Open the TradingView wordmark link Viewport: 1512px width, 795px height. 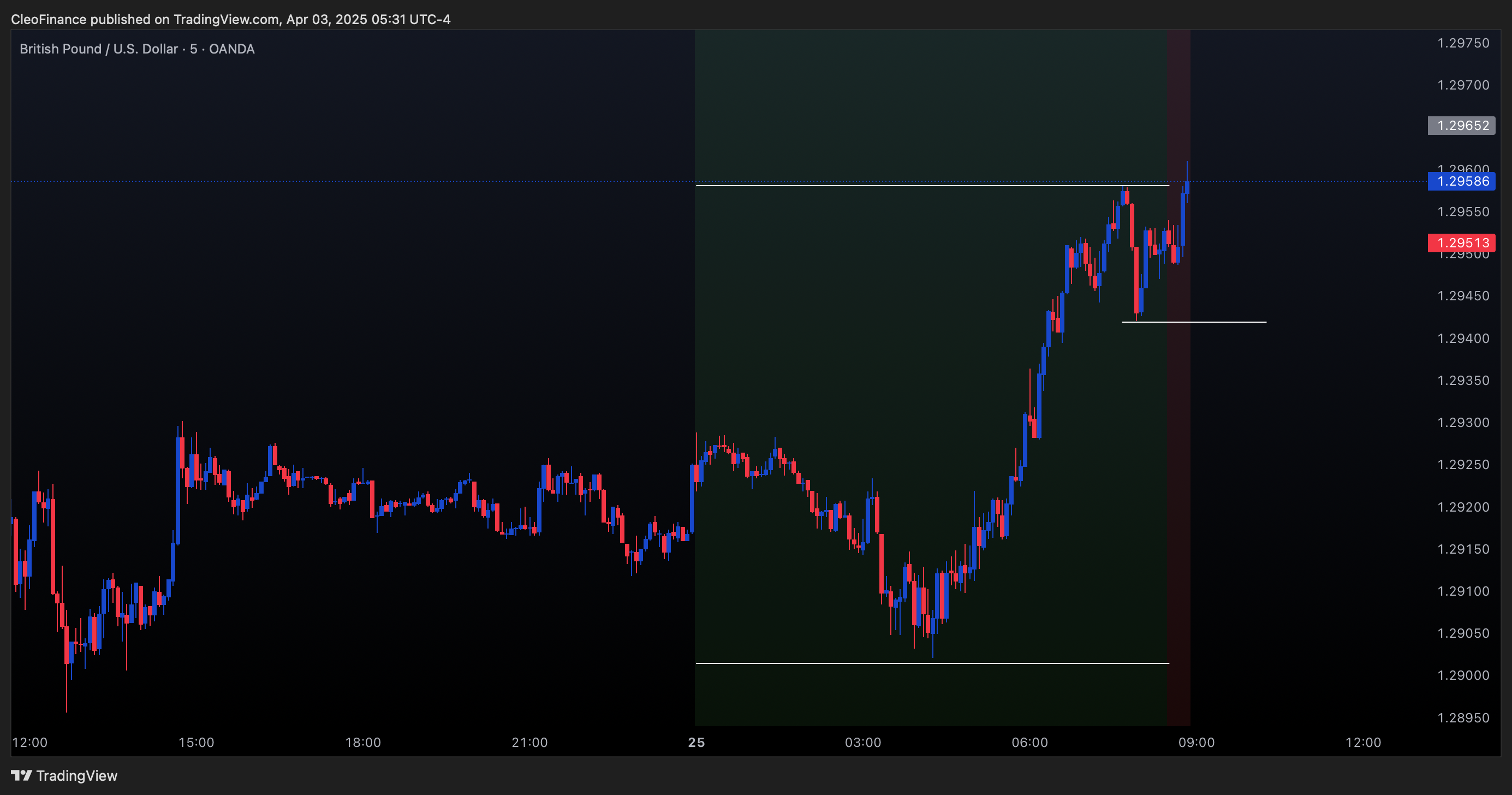[77, 776]
